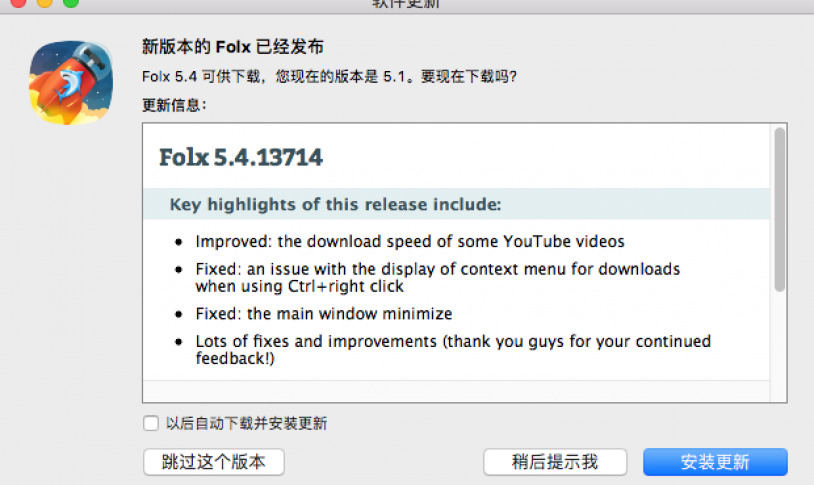Choose 稍后提示我 to be reminded later

tap(555, 462)
